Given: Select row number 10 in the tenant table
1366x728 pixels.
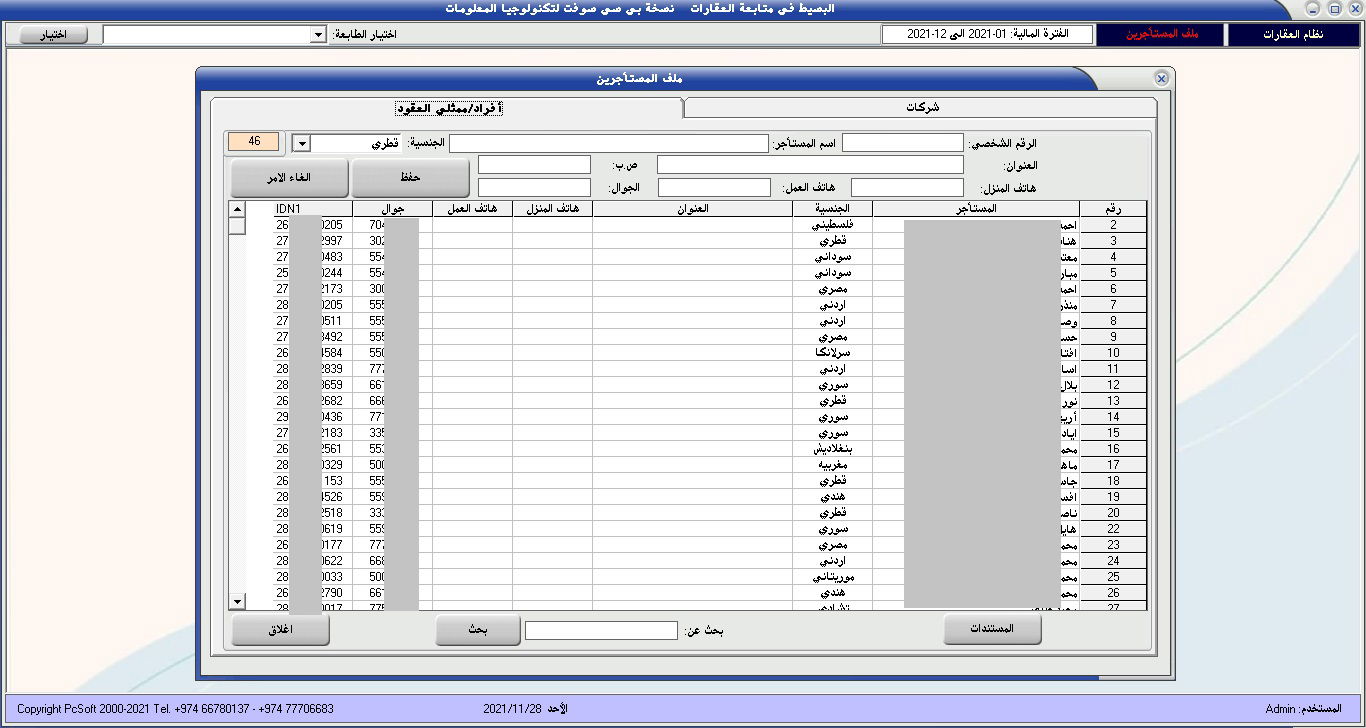Looking at the screenshot, I should point(1112,353).
